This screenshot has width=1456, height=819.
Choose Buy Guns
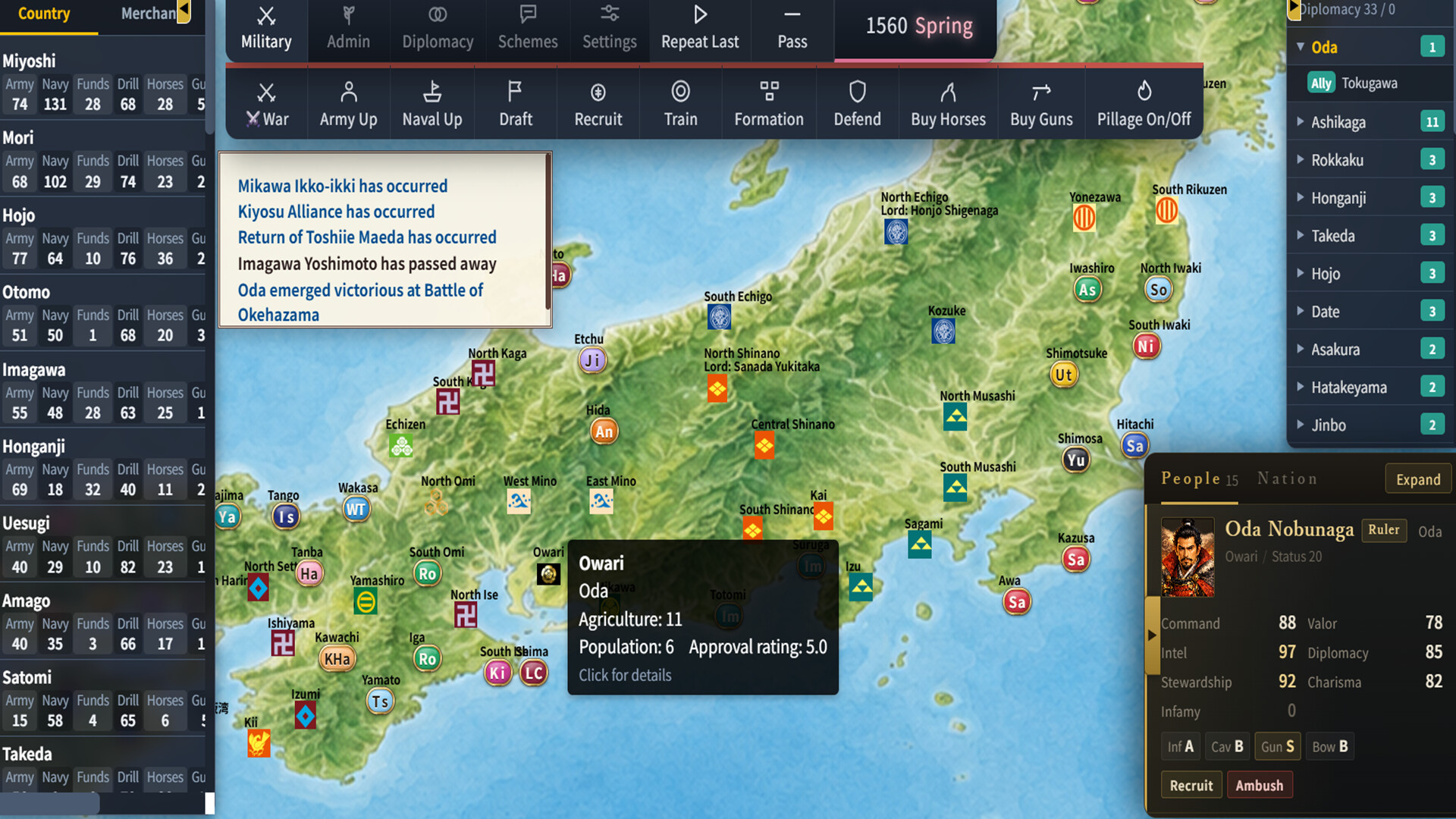1041,104
